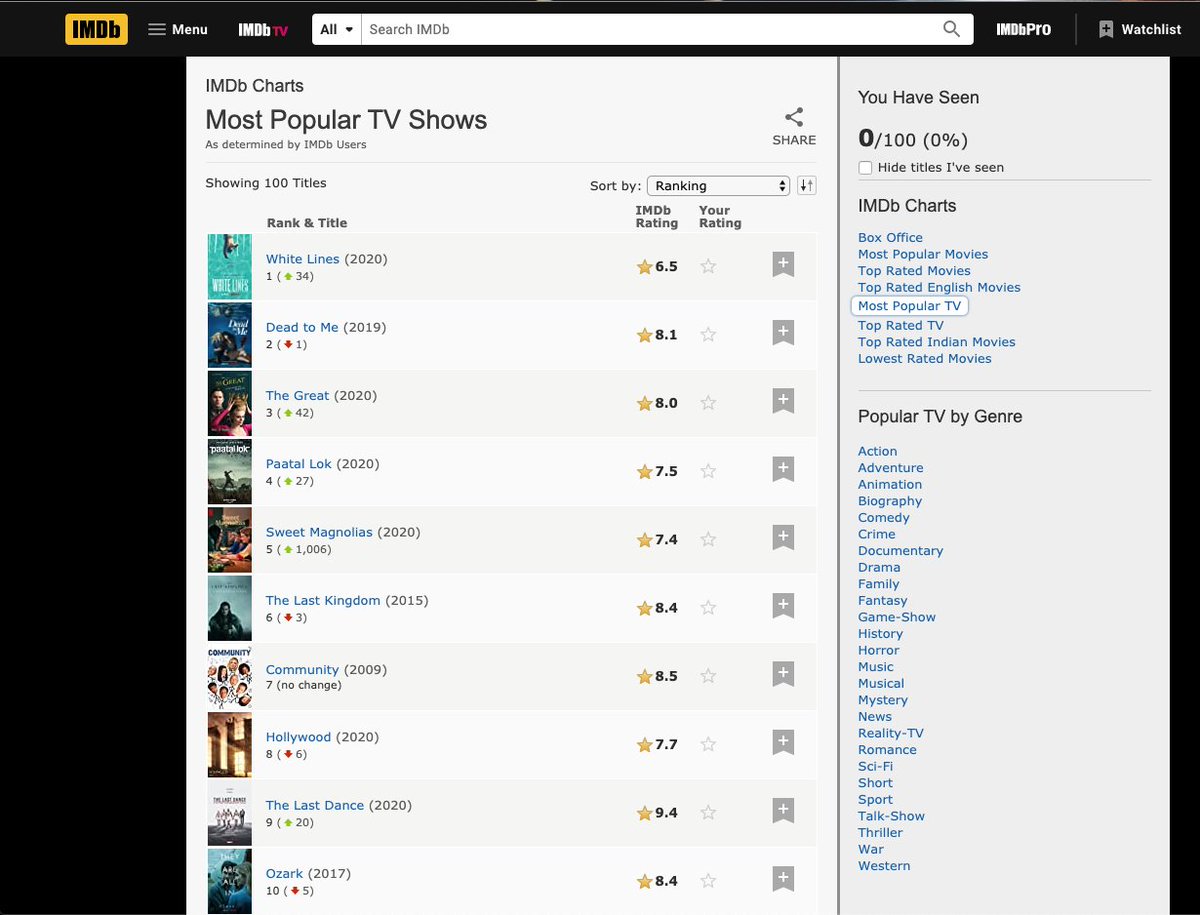Rate The Last Dance with the star
The height and width of the screenshot is (915, 1200).
pos(708,812)
